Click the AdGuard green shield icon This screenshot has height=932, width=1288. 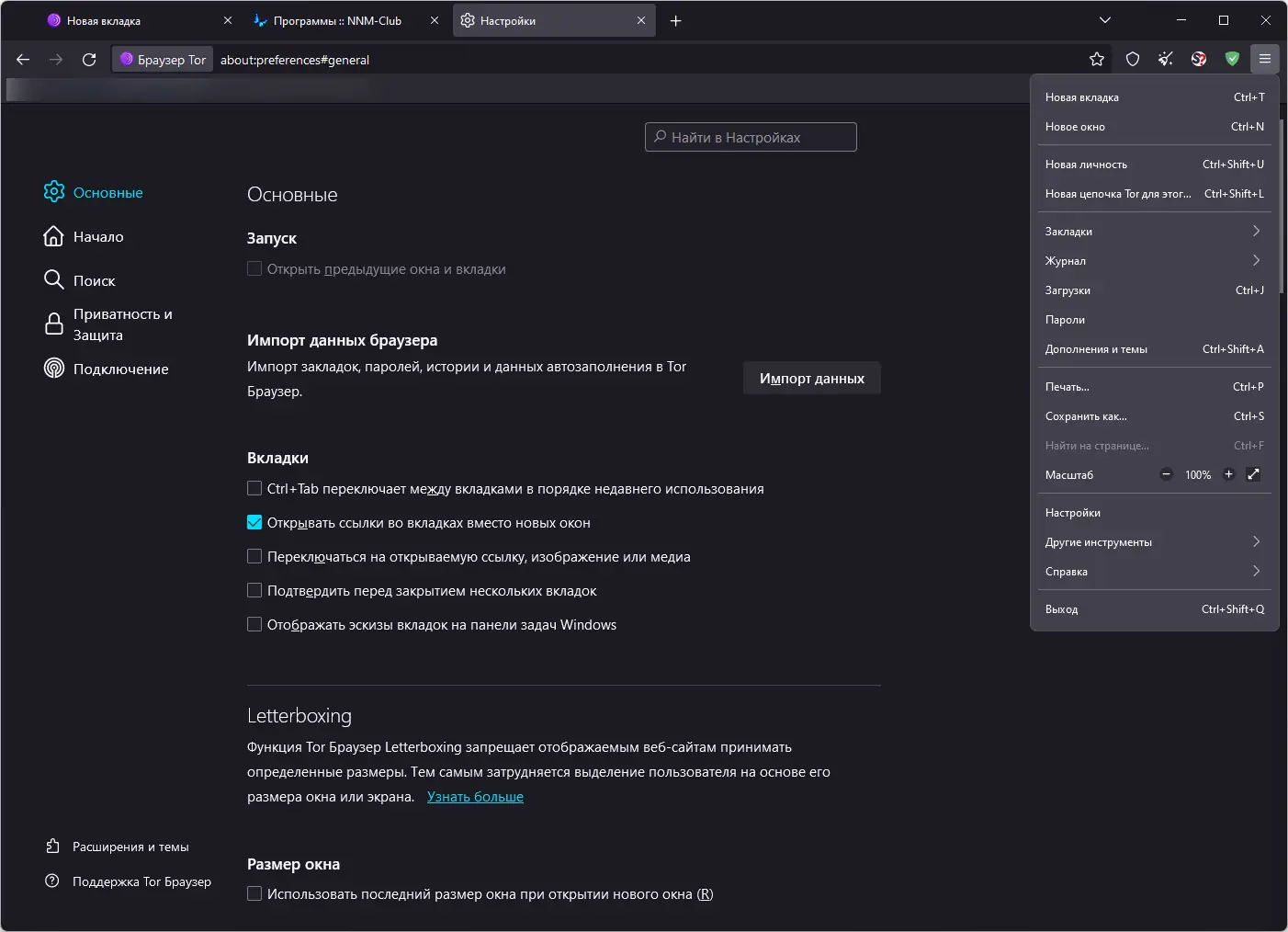1232,59
